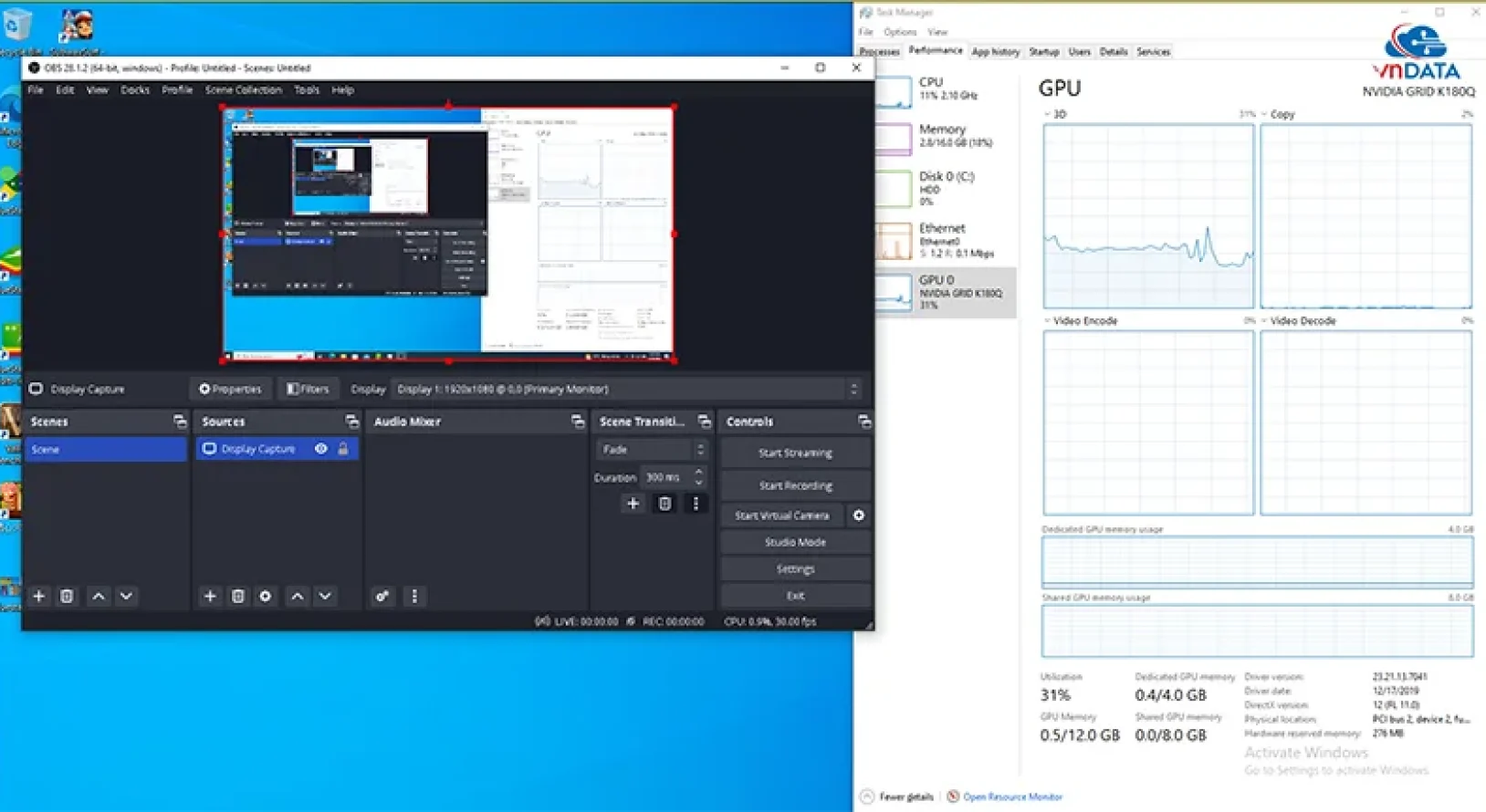Open the Docks menu in OBS
This screenshot has height=812, width=1486.
pyautogui.click(x=135, y=89)
